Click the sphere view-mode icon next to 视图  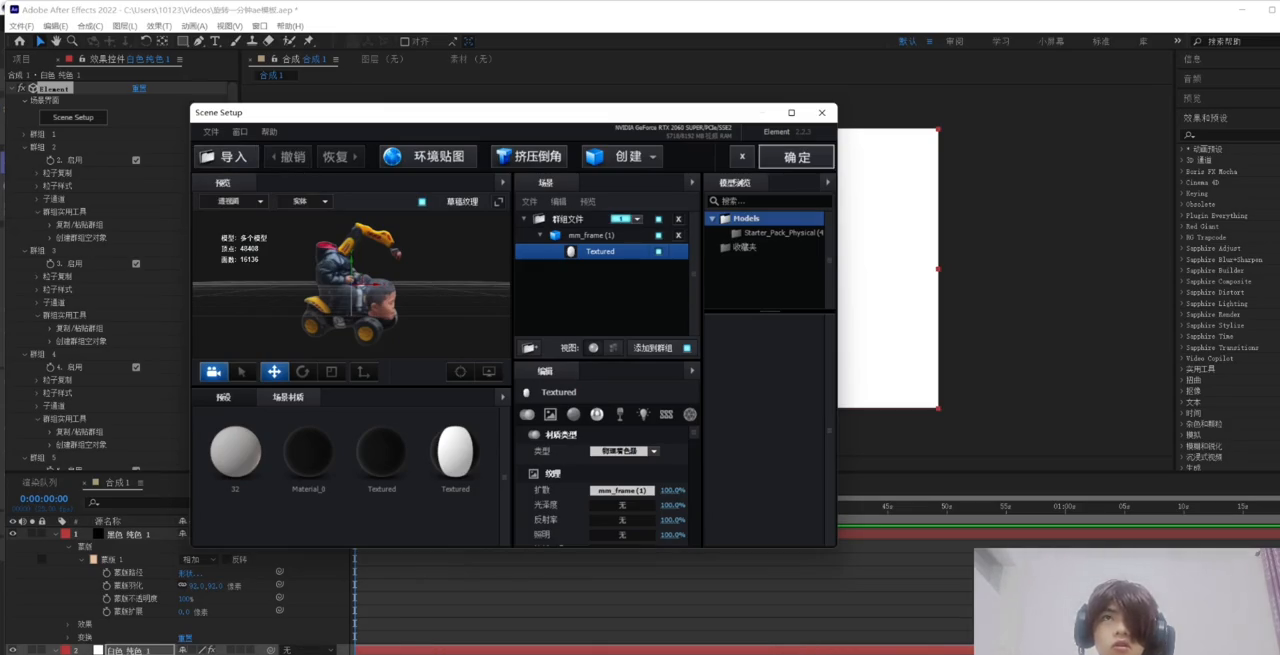(x=593, y=348)
